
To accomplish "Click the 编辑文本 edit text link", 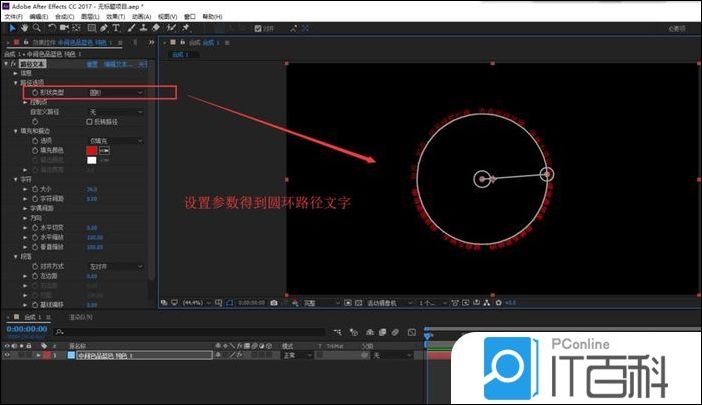I will click(x=118, y=64).
